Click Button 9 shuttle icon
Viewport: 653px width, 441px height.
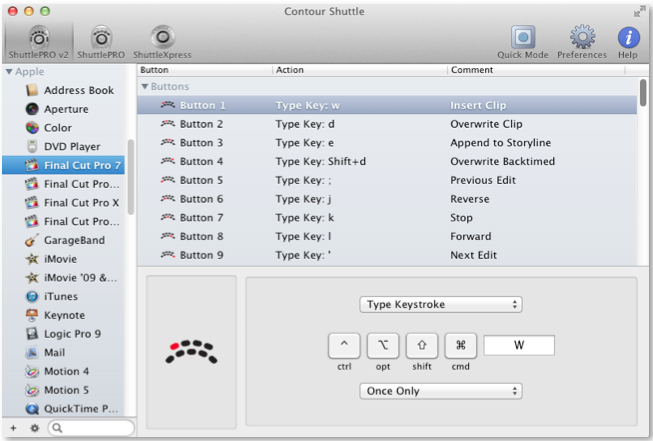tap(168, 254)
